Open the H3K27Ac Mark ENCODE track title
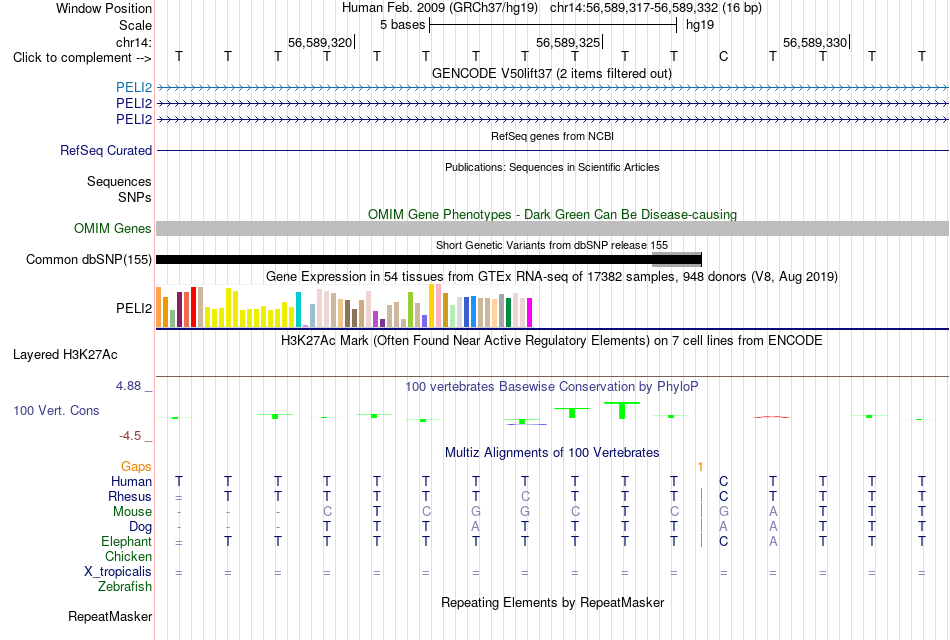 coord(552,341)
